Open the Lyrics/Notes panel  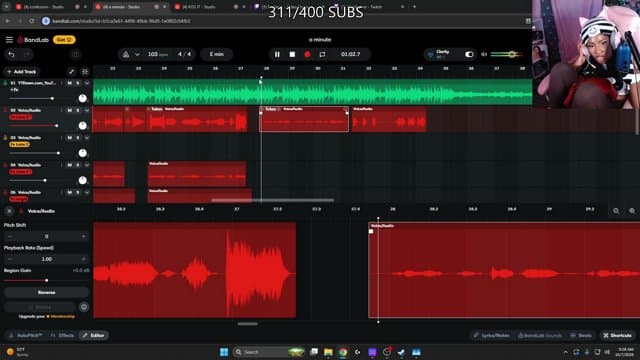[x=491, y=336]
